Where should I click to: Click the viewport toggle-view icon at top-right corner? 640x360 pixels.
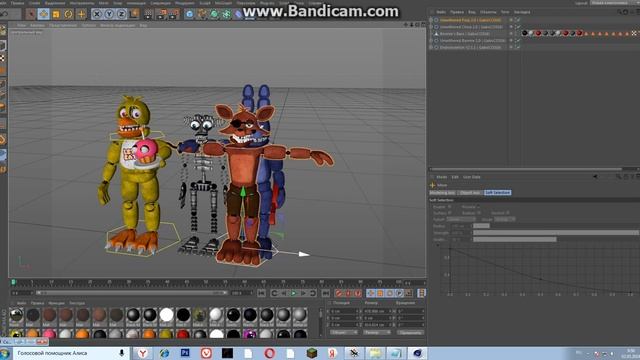pyautogui.click(x=423, y=25)
